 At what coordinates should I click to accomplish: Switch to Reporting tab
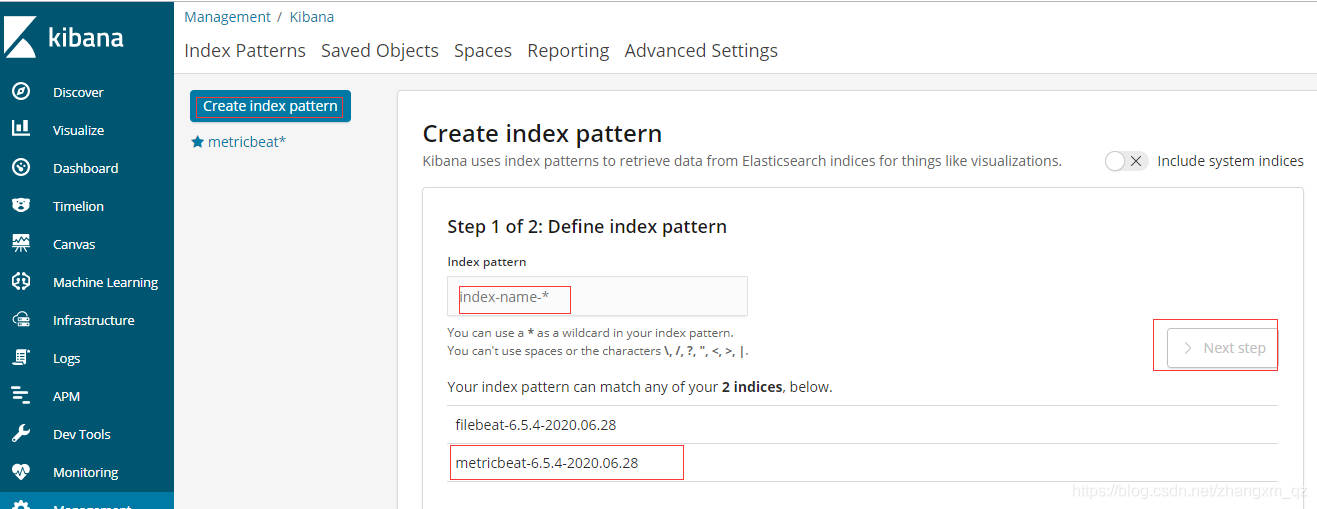pyautogui.click(x=568, y=51)
